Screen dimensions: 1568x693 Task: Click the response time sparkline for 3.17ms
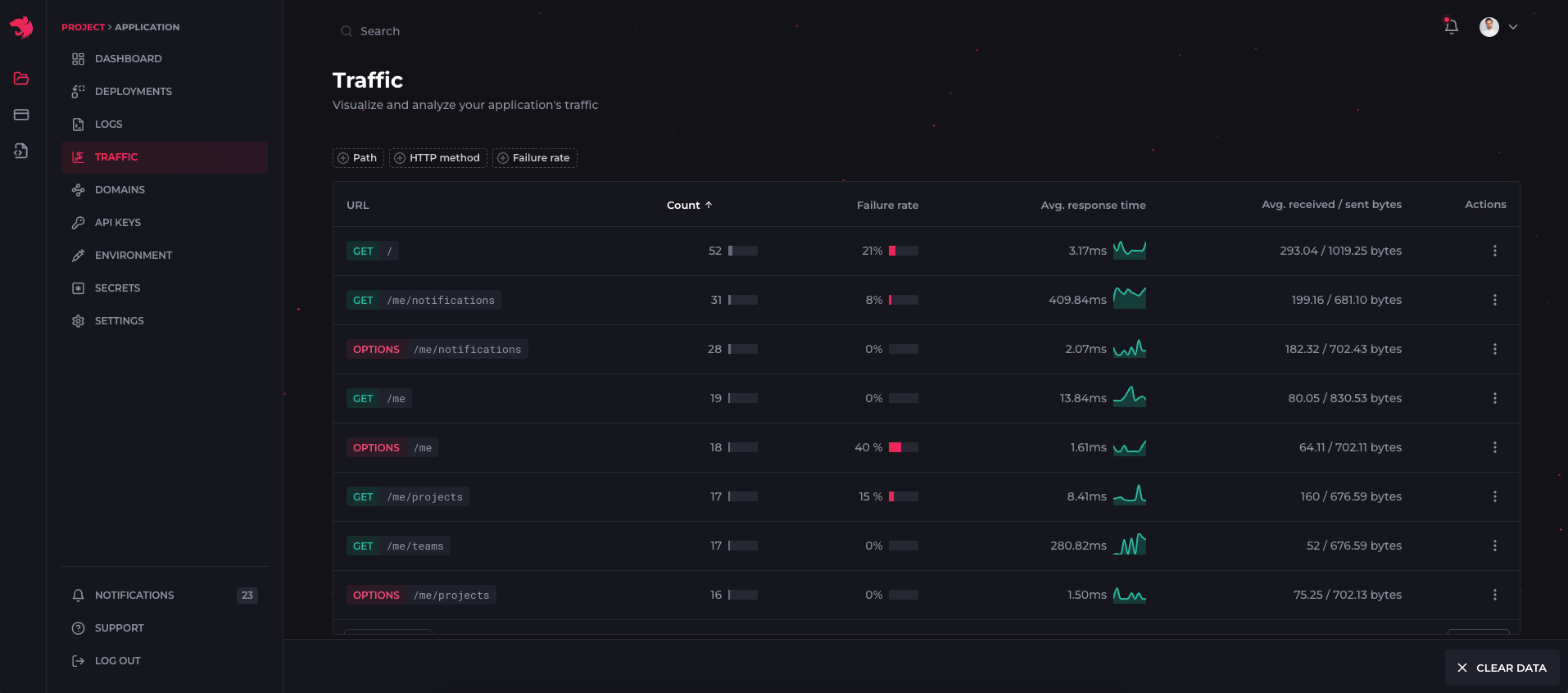pos(1130,250)
